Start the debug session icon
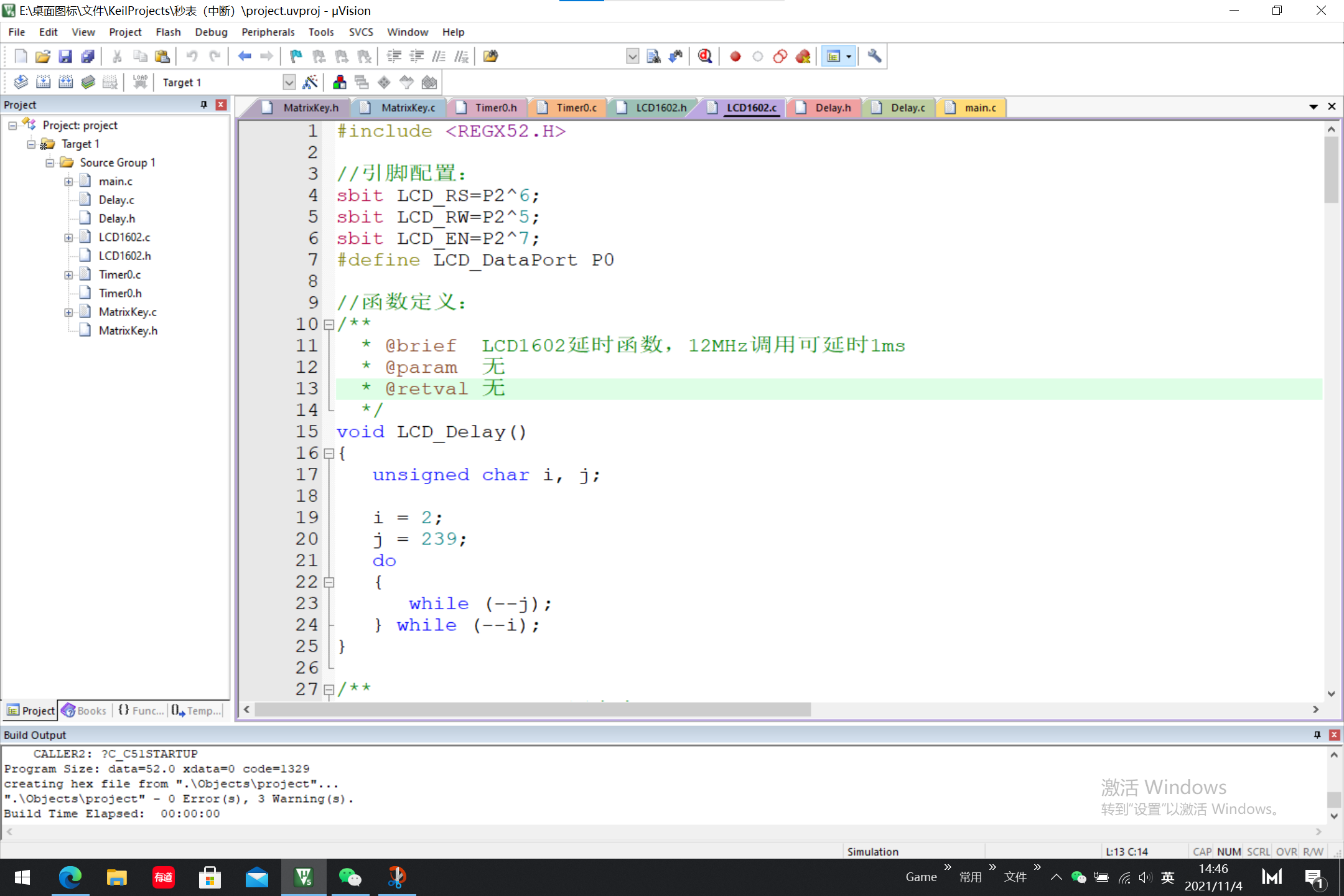 click(x=705, y=57)
